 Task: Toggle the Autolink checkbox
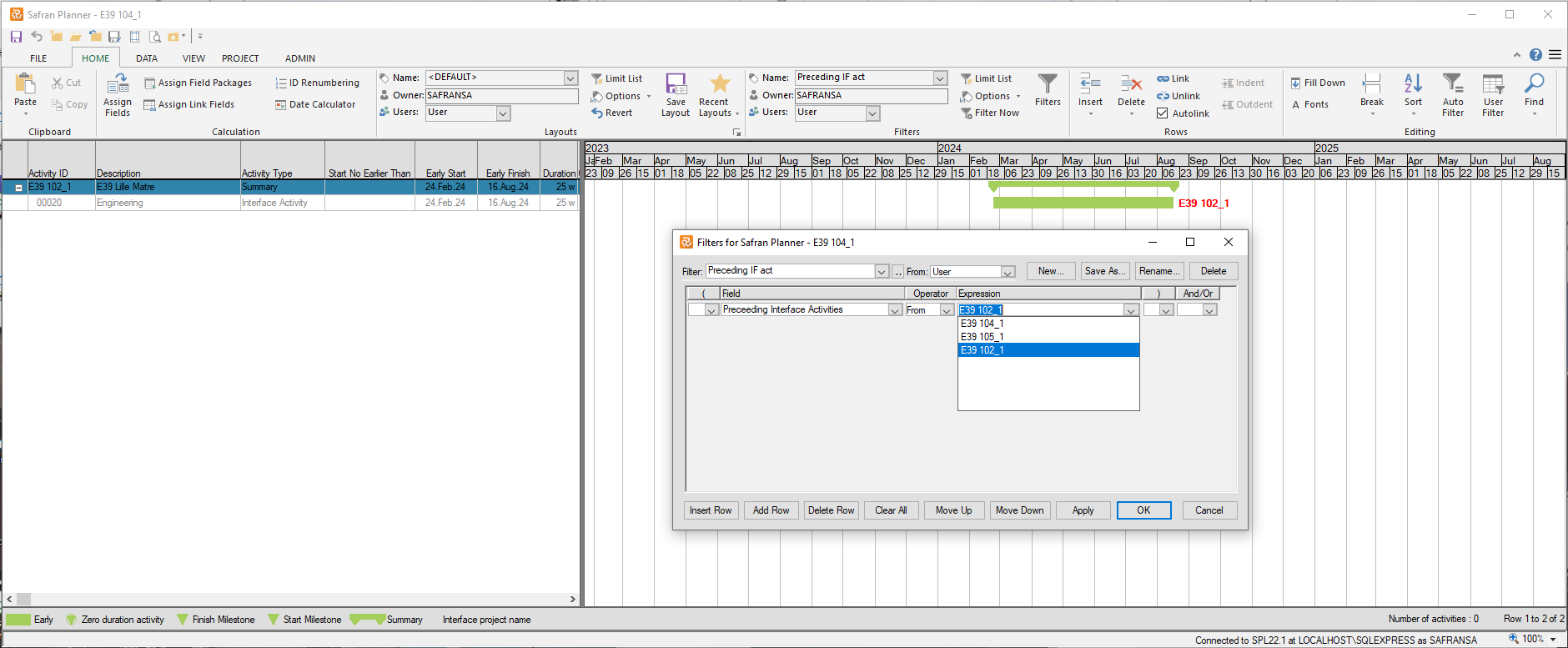pyautogui.click(x=1163, y=113)
